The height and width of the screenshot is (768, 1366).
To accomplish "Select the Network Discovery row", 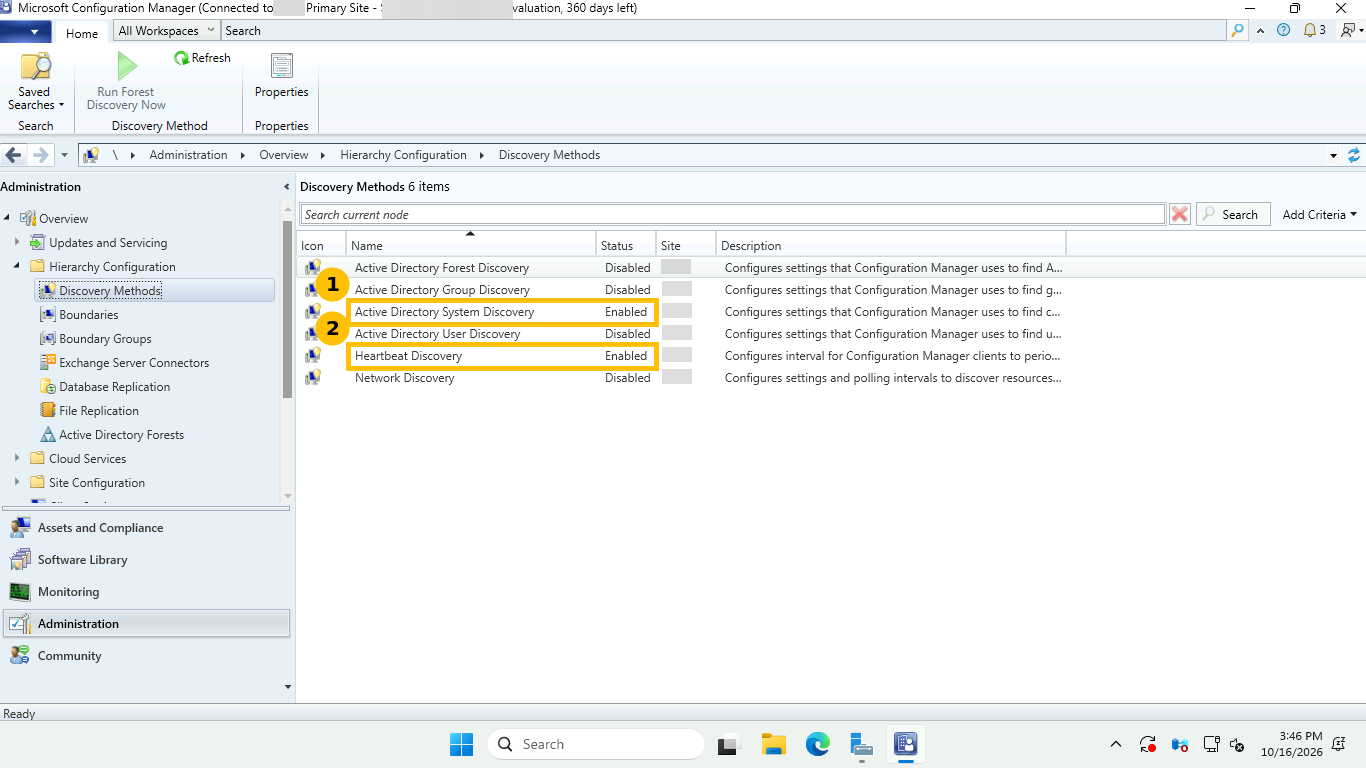I will tap(680, 378).
